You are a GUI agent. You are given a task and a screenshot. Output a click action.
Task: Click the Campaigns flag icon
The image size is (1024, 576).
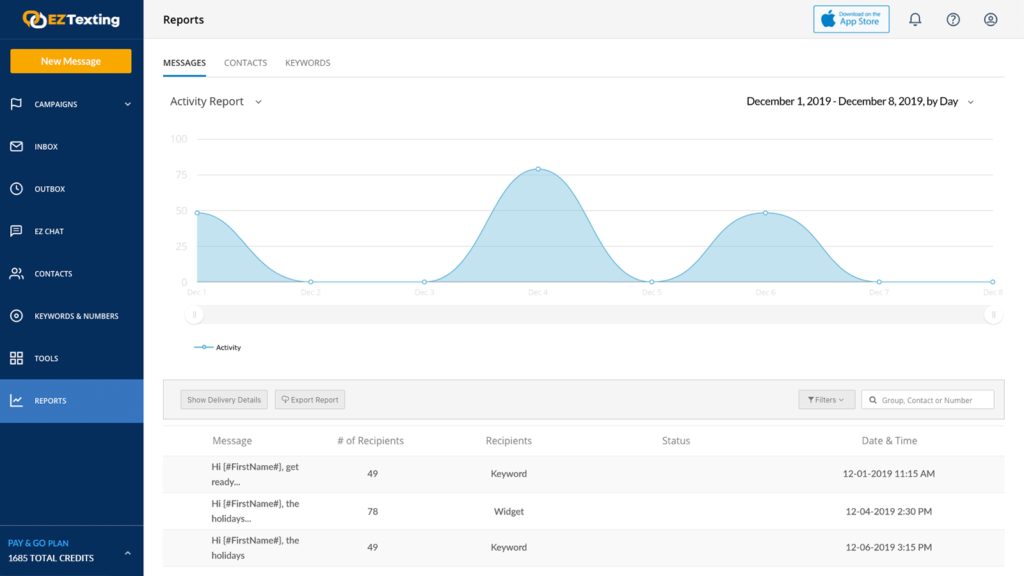coord(16,104)
